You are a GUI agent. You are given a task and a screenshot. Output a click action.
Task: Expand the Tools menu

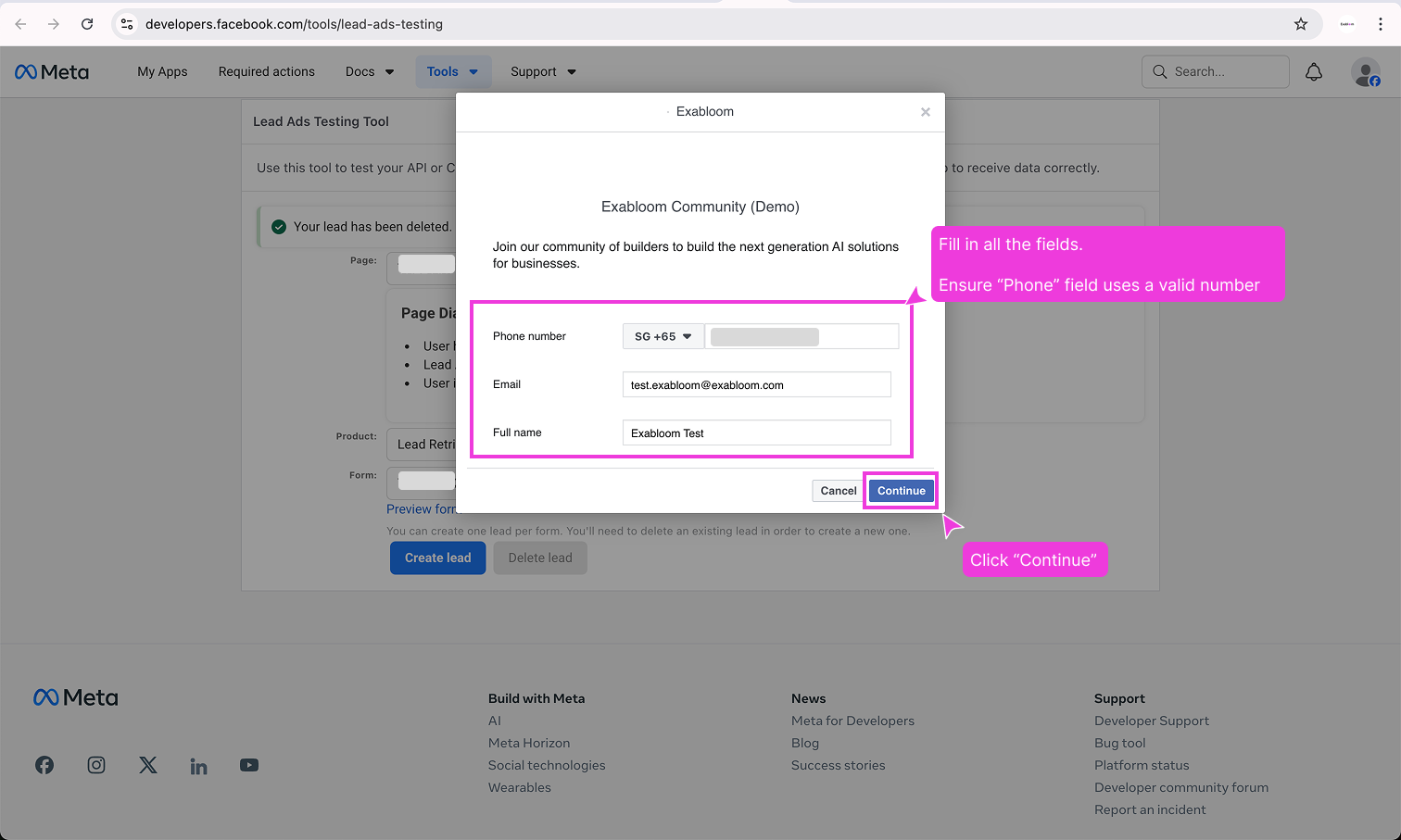(x=452, y=71)
